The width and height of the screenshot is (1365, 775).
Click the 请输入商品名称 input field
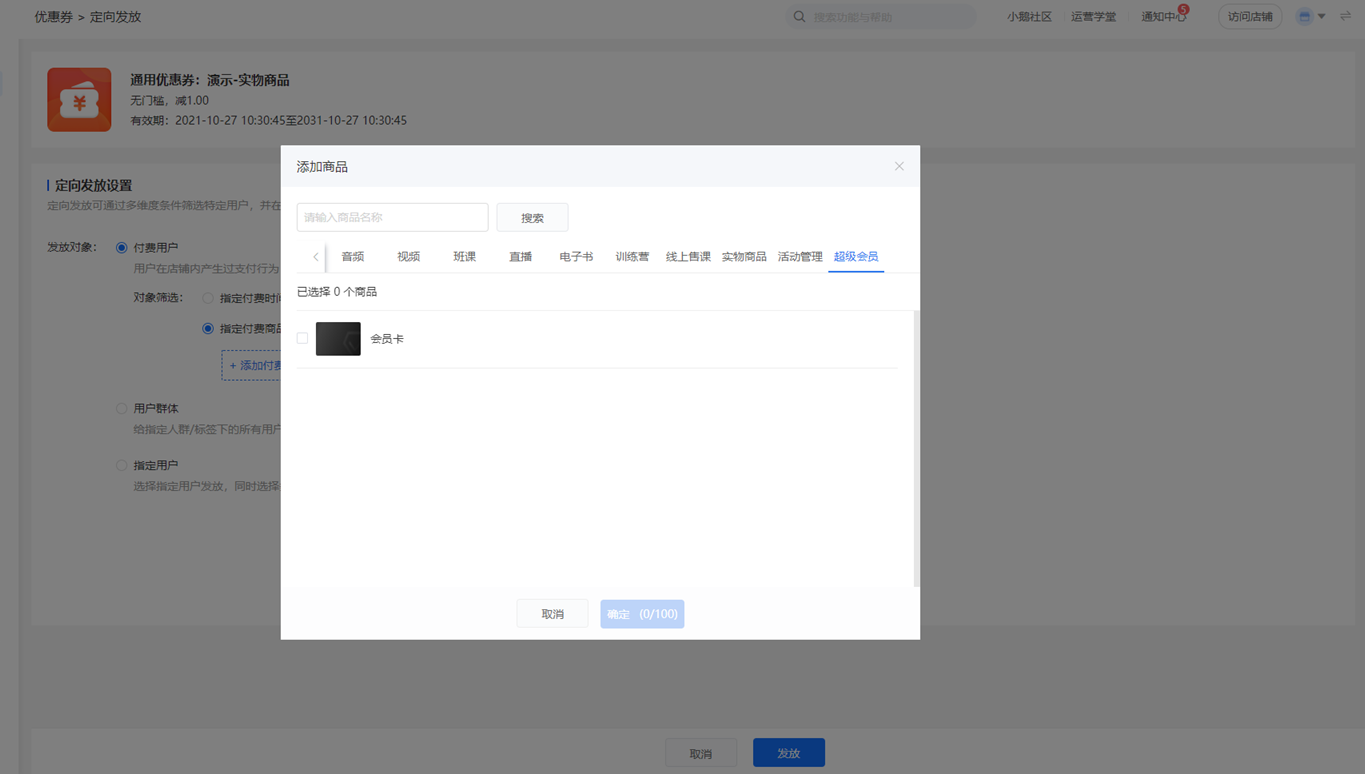pos(392,217)
